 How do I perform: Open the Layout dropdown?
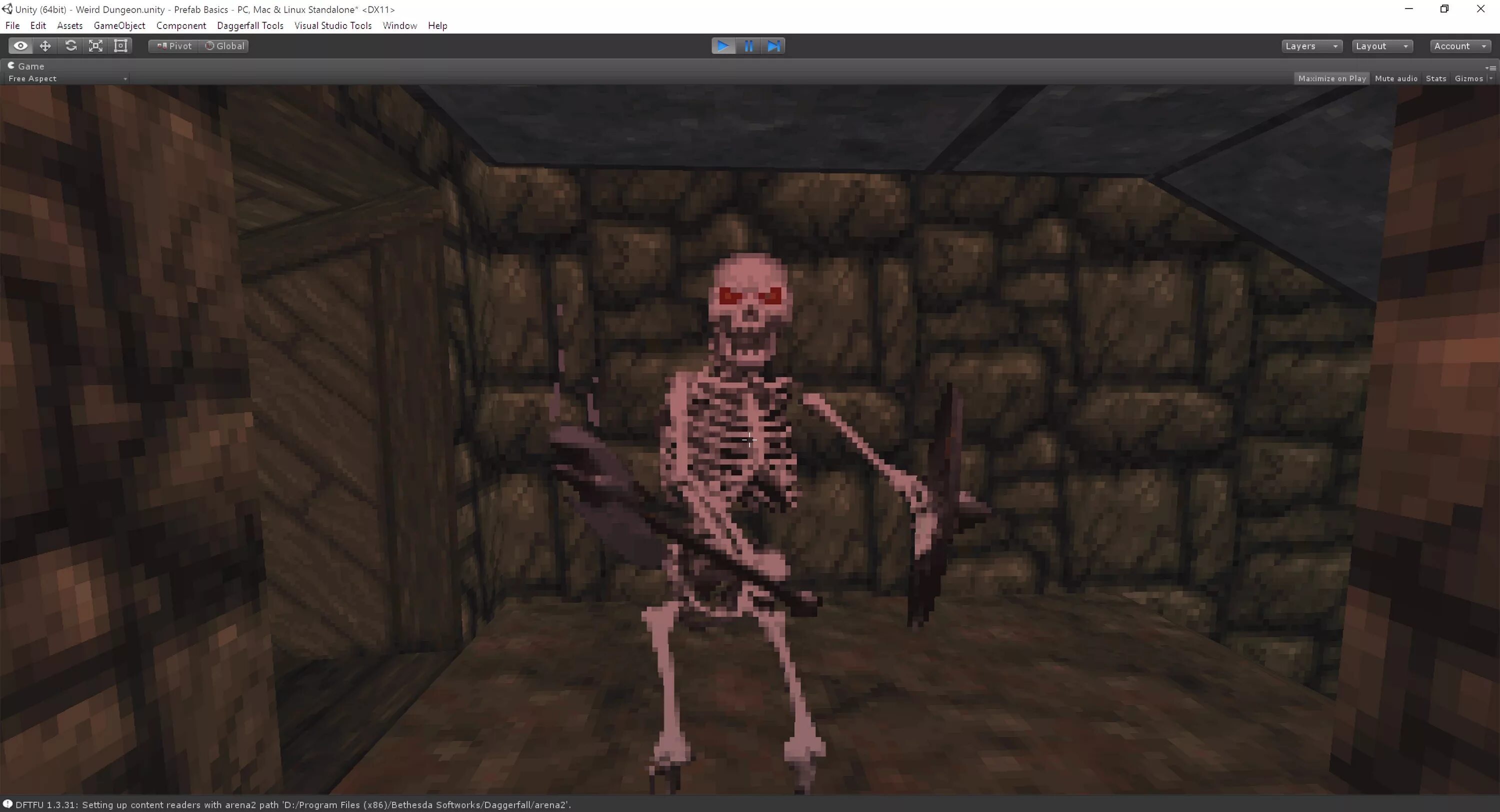1382,46
